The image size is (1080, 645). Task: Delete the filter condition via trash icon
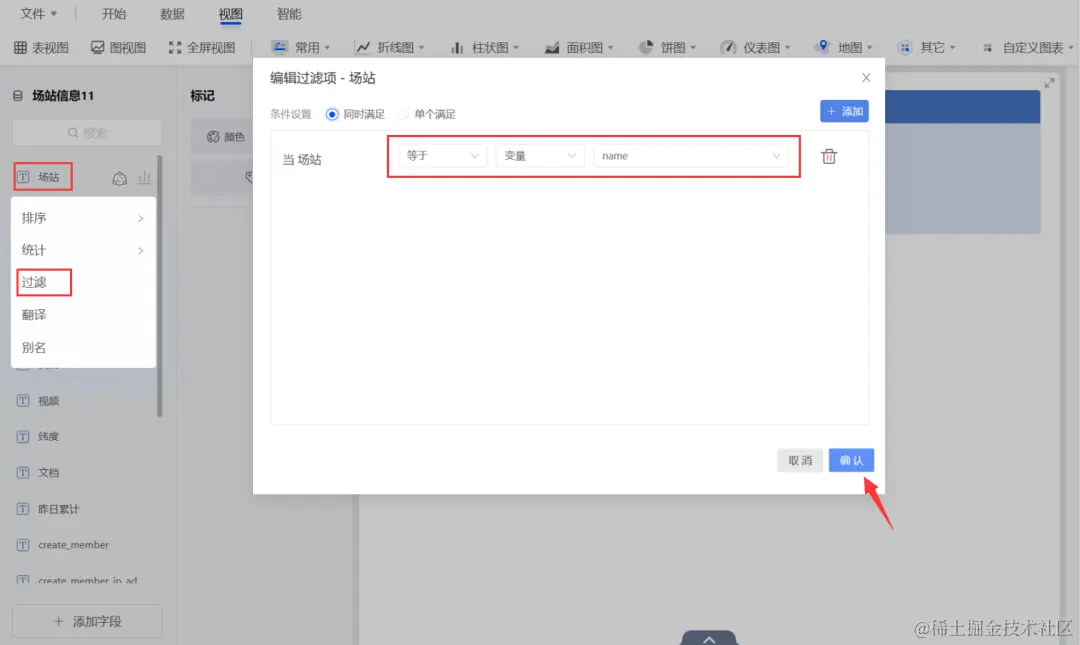pos(829,156)
